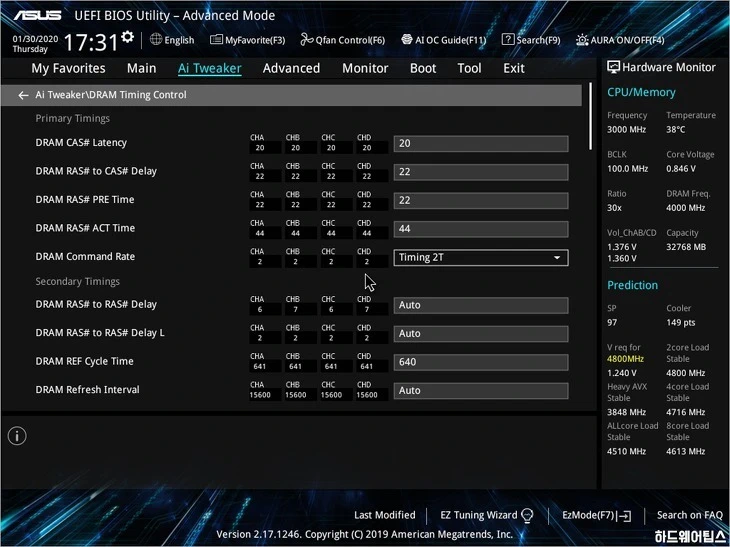The height and width of the screenshot is (547, 730).
Task: Go to the Boot tab
Action: click(x=423, y=68)
